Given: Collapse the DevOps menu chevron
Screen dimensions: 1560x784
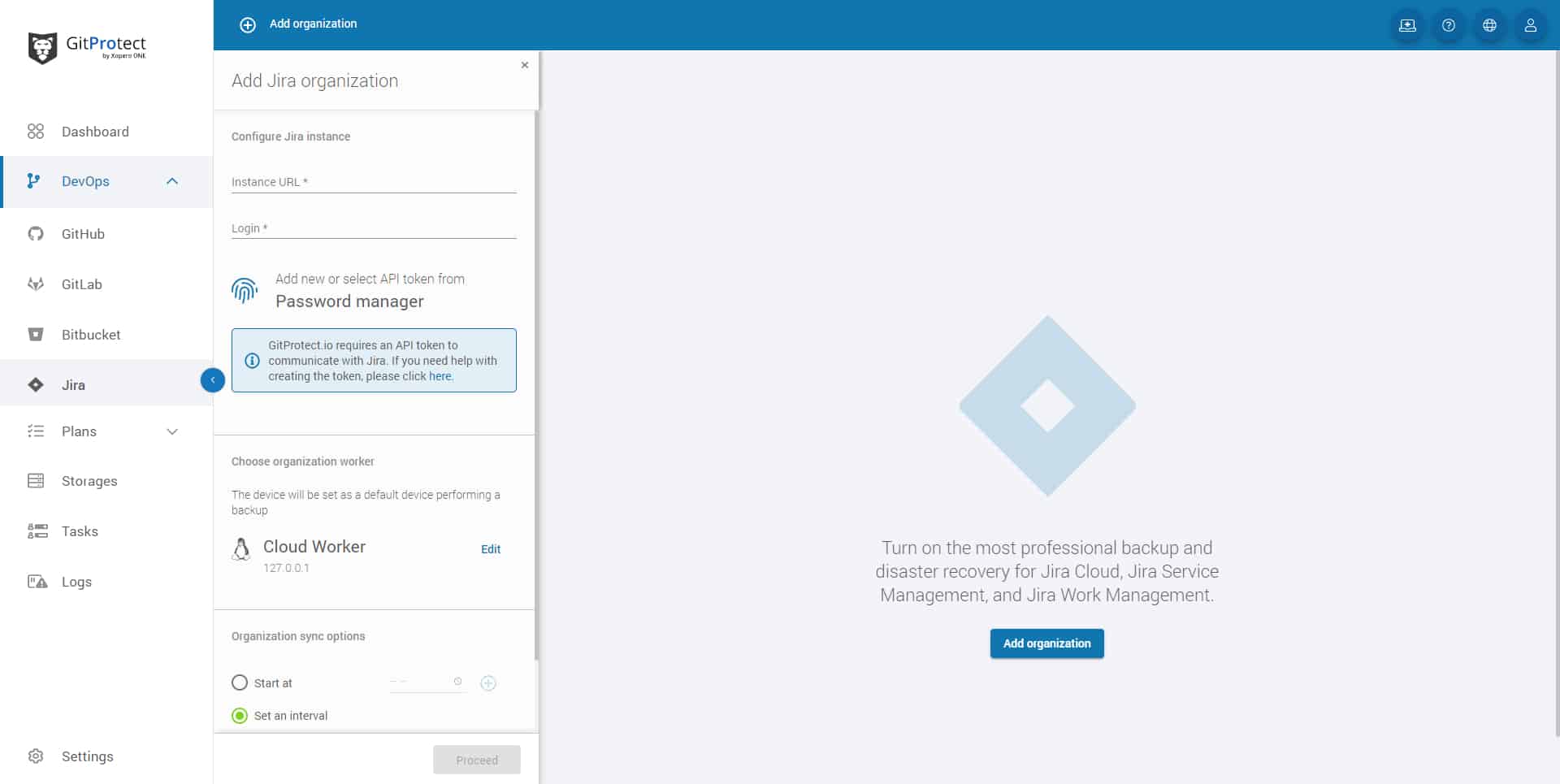Looking at the screenshot, I should (x=172, y=181).
